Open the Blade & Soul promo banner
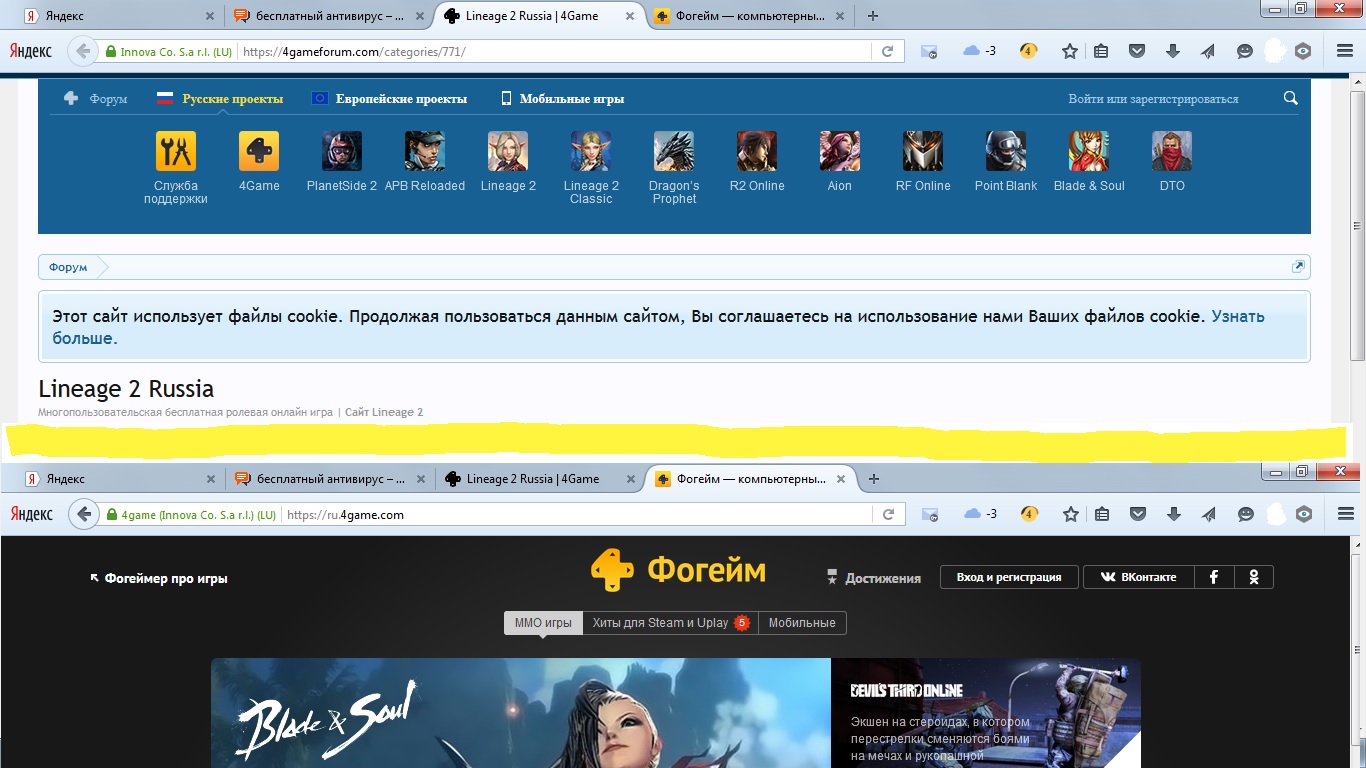This screenshot has height=768, width=1366. point(520,712)
